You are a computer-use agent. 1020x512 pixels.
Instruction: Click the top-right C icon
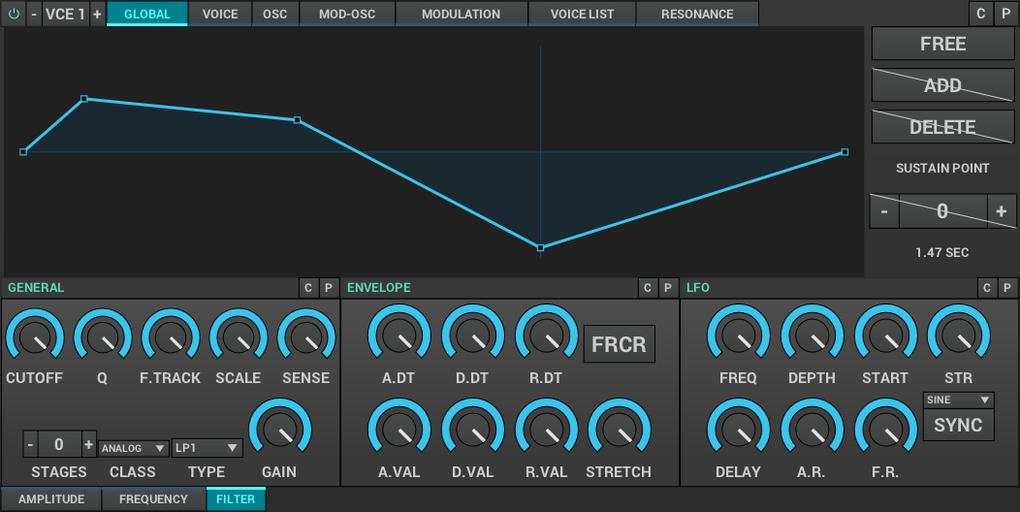click(x=981, y=14)
